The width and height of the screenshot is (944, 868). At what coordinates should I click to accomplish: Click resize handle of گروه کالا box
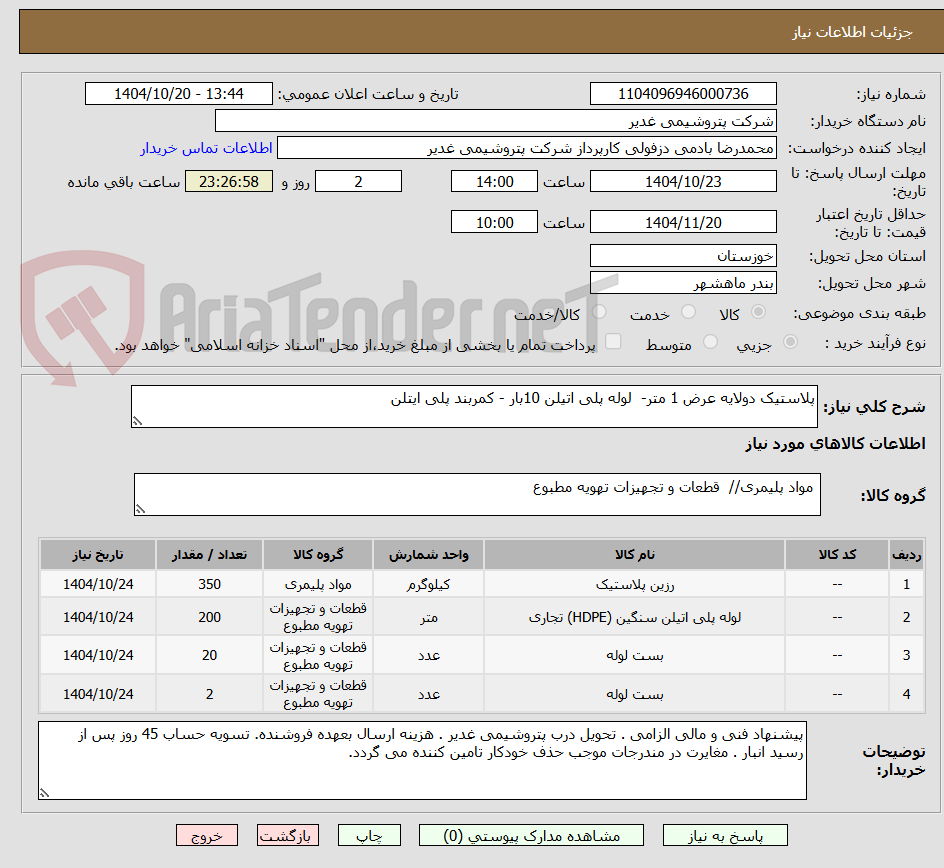(140, 509)
